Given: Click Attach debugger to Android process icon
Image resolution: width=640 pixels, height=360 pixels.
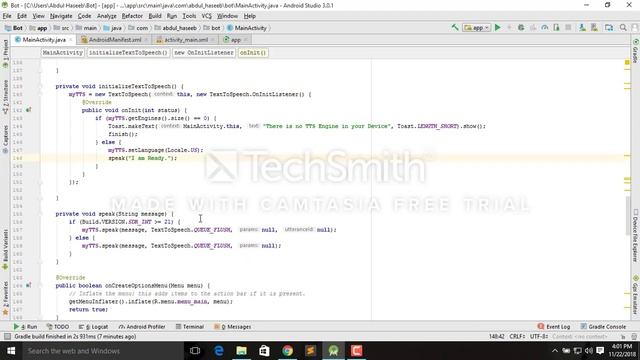Looking at the screenshot, I should click(x=556, y=28).
